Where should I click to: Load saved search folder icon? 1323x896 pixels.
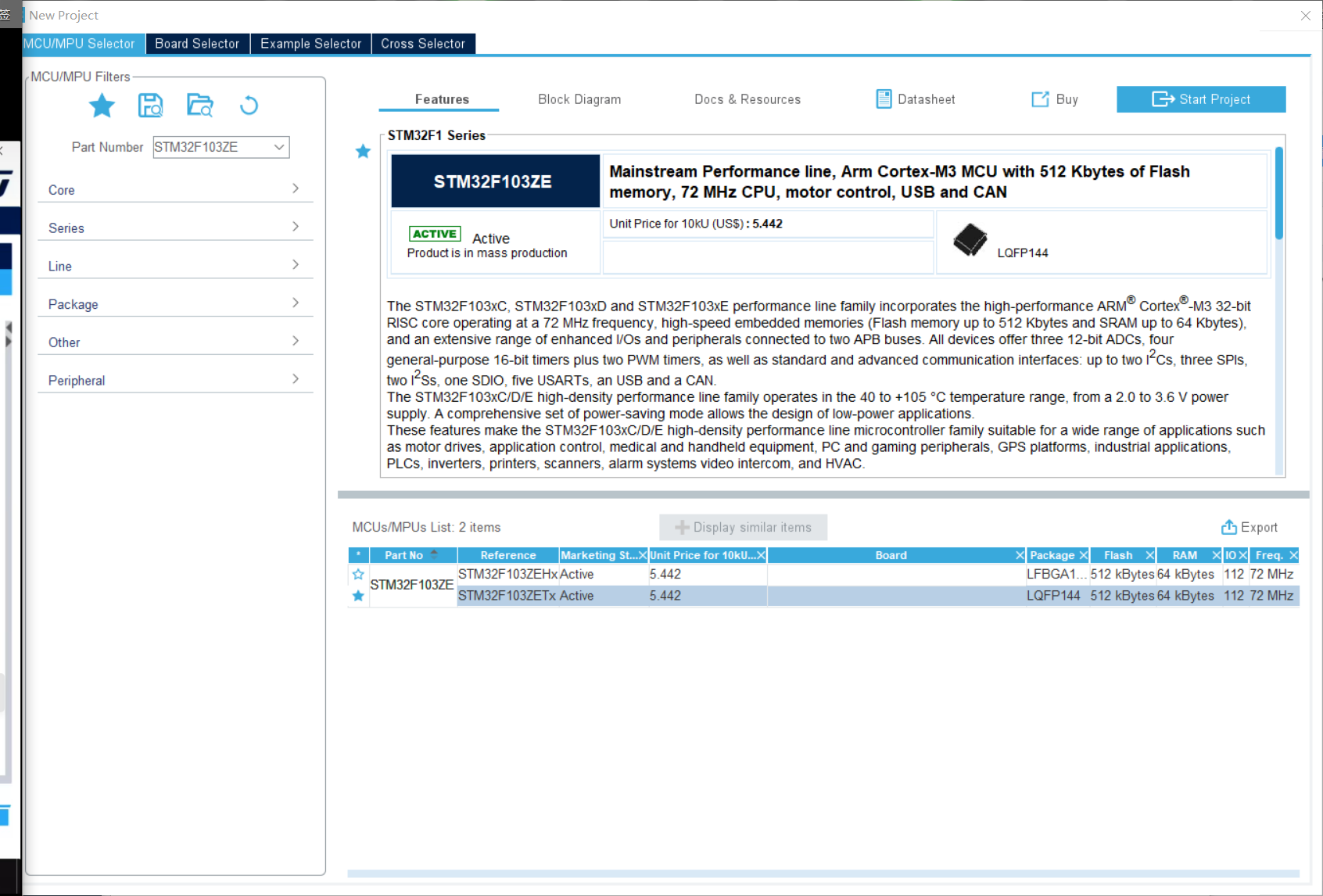(x=200, y=106)
